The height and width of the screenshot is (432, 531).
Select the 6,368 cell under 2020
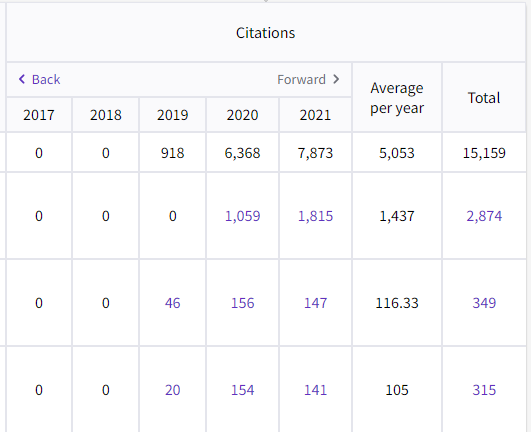(x=242, y=153)
